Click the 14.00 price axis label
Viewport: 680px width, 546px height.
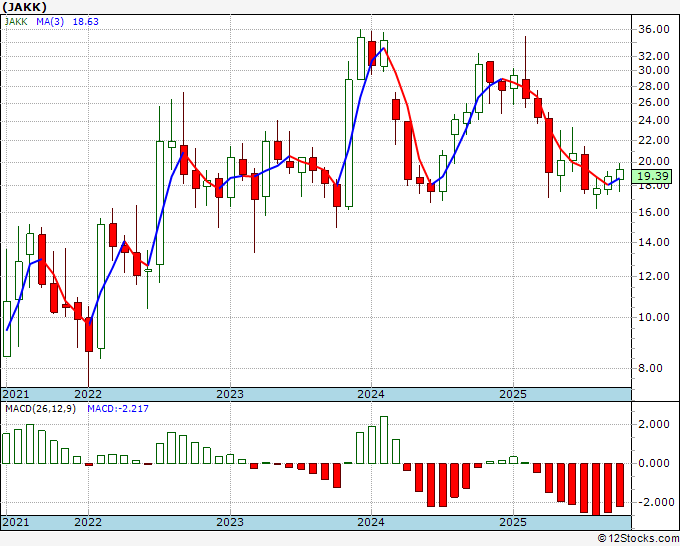pos(654,242)
